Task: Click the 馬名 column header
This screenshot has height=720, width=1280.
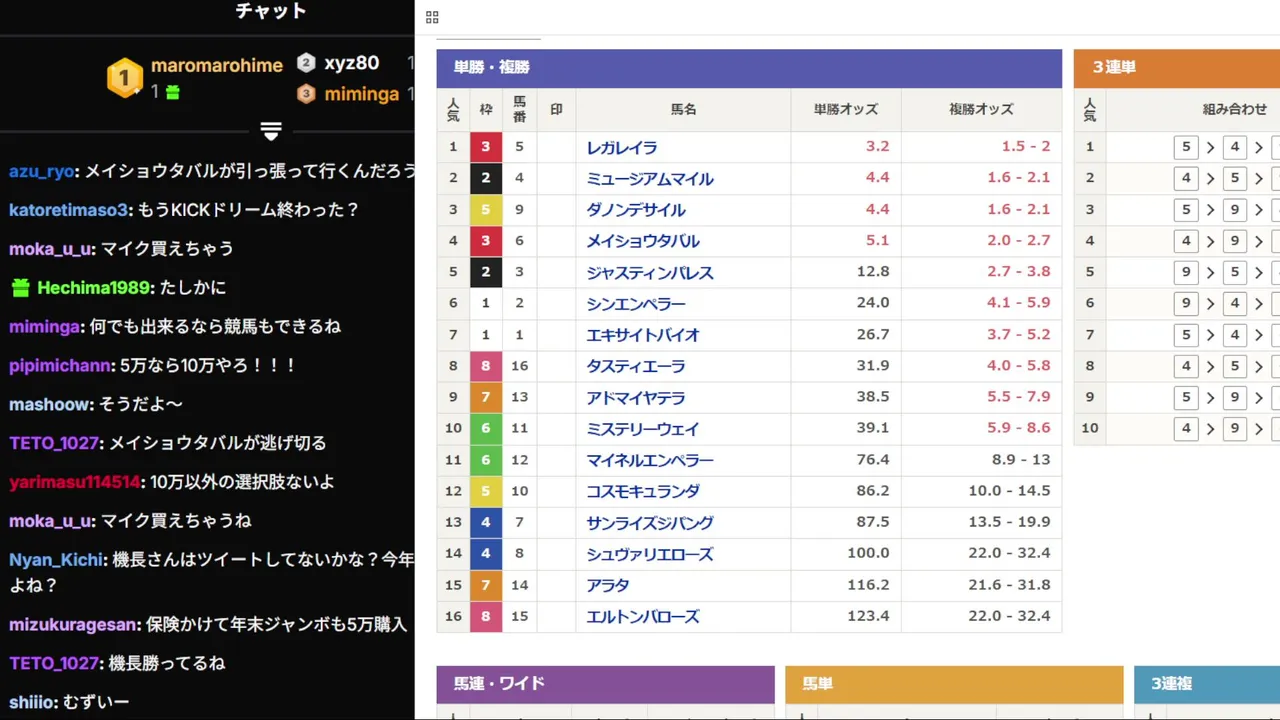Action: point(683,110)
